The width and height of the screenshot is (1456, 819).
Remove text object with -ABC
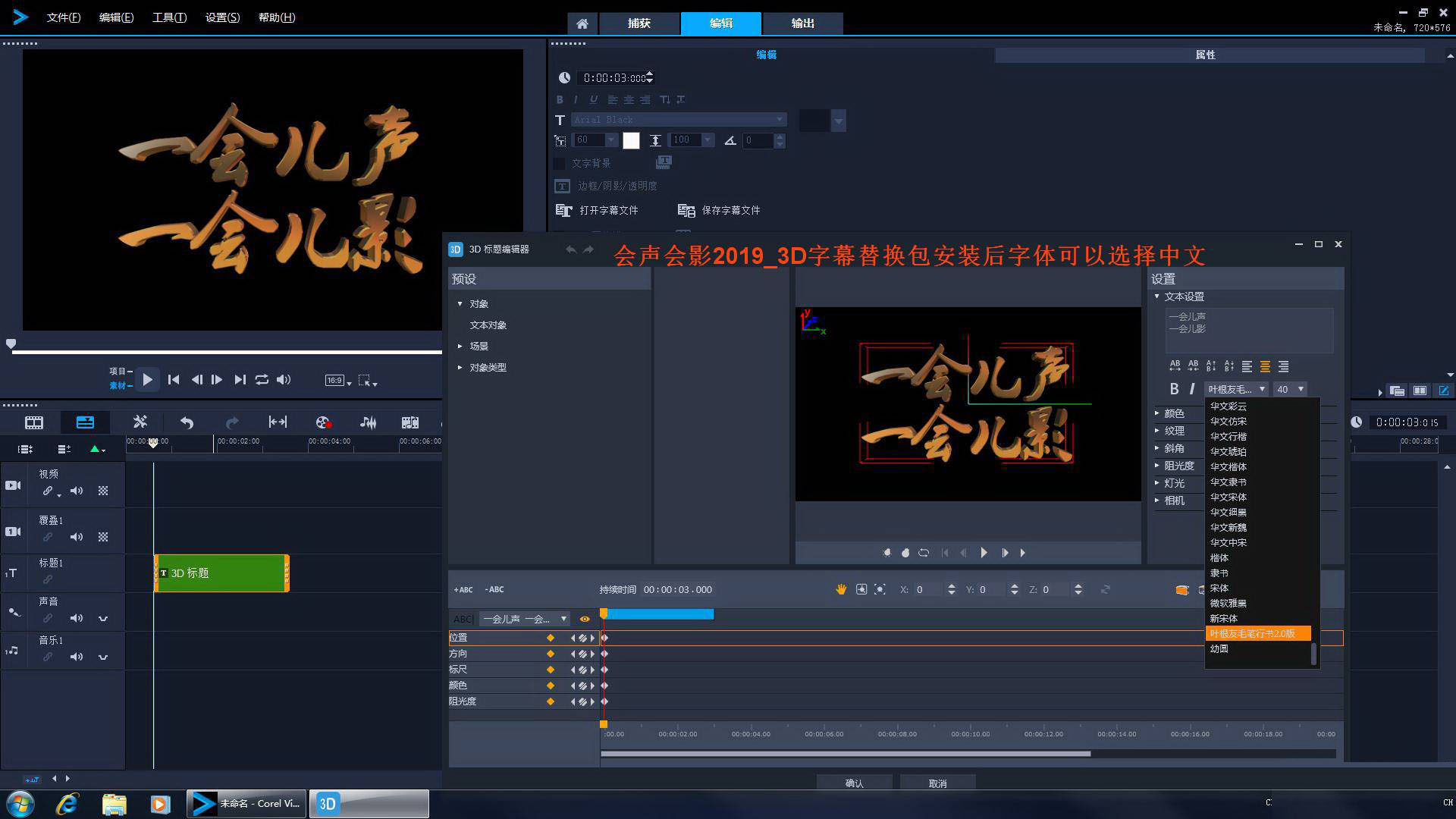(494, 590)
